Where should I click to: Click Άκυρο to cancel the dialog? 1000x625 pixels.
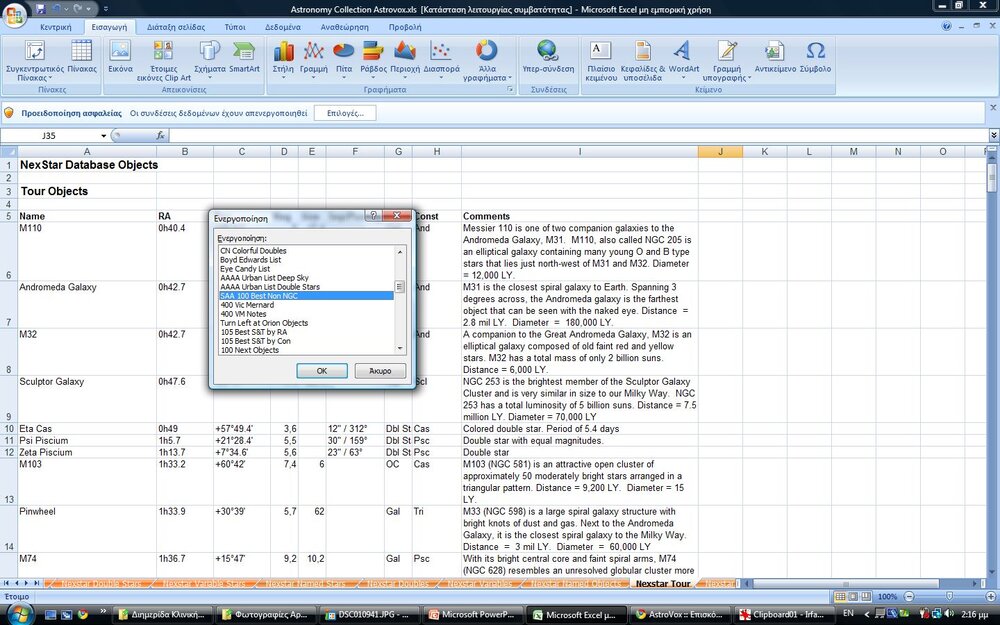pos(379,371)
